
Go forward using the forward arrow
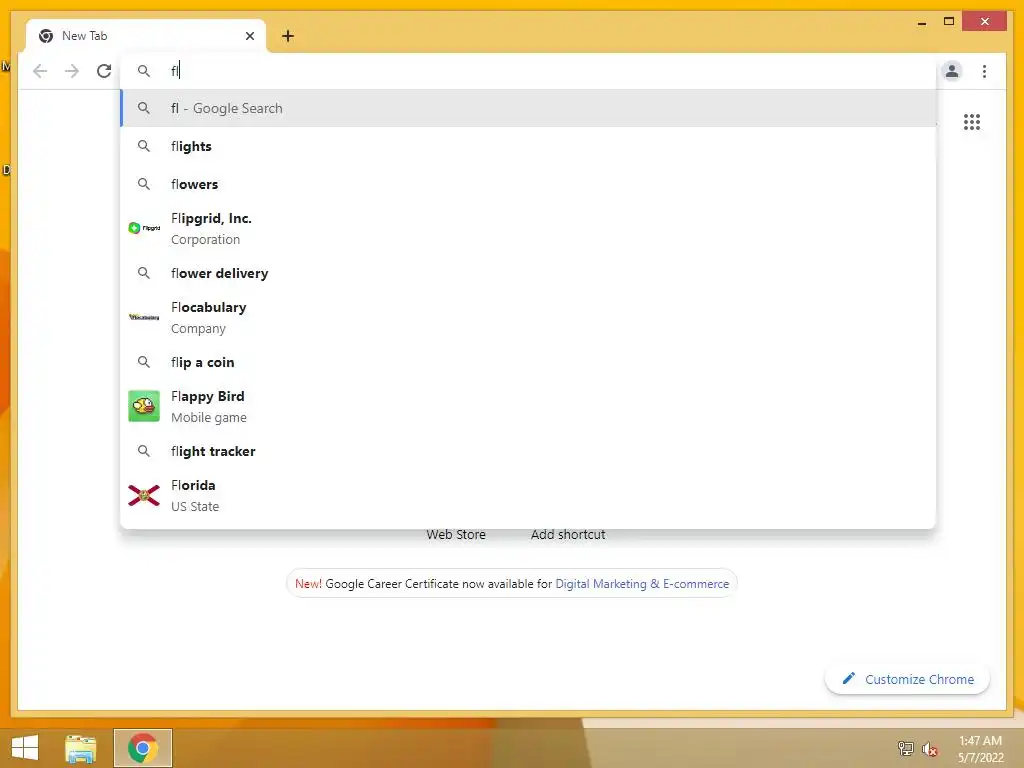72,71
